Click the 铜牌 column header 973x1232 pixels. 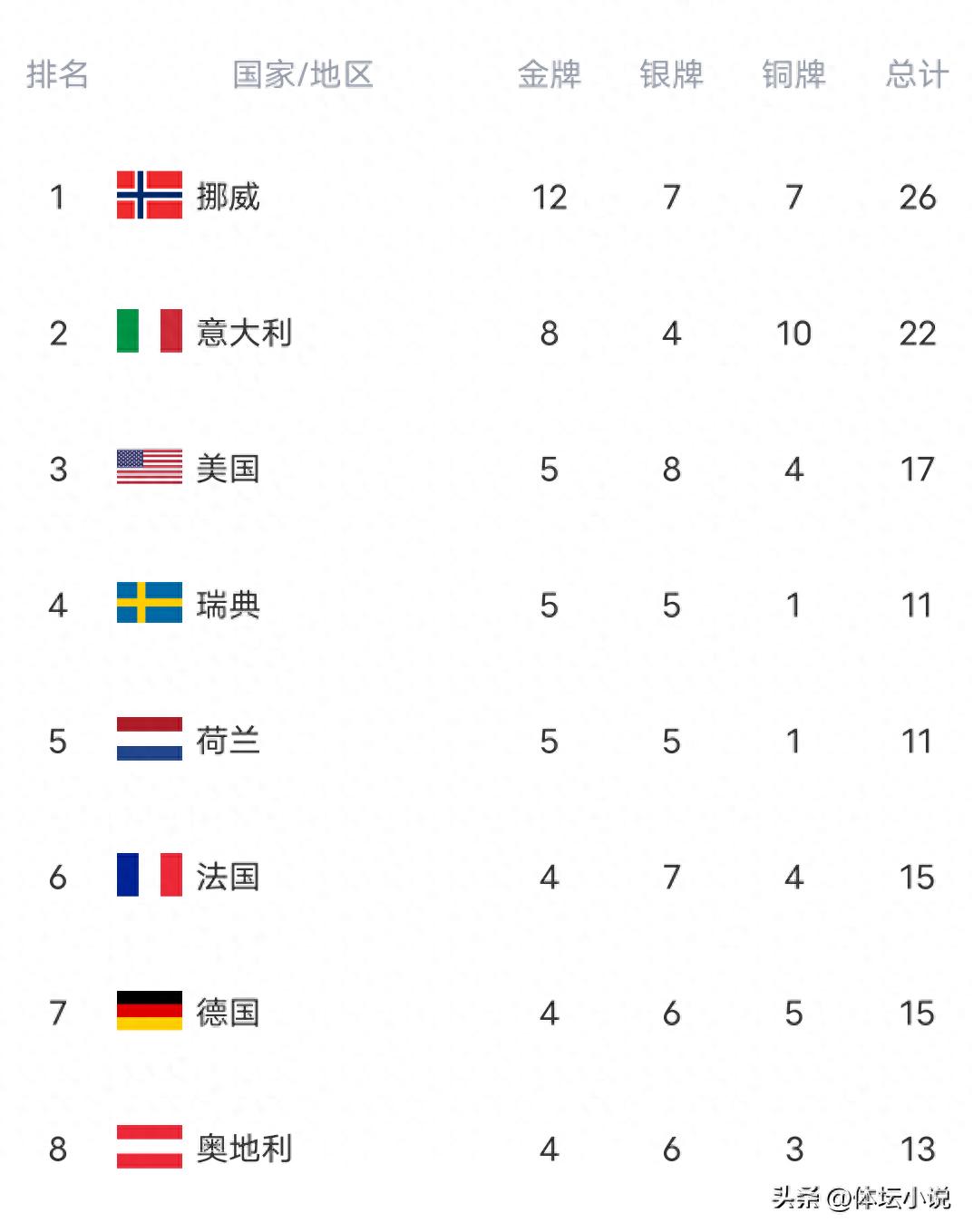click(x=793, y=74)
